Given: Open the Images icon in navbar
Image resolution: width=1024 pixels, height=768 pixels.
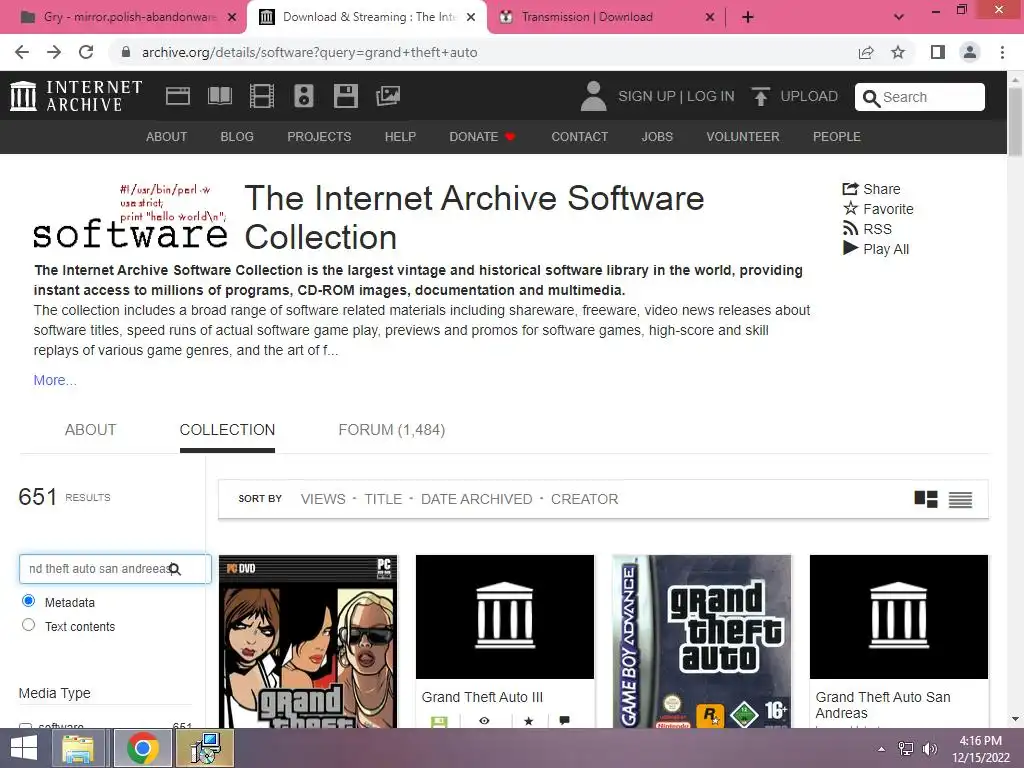Looking at the screenshot, I should point(388,96).
